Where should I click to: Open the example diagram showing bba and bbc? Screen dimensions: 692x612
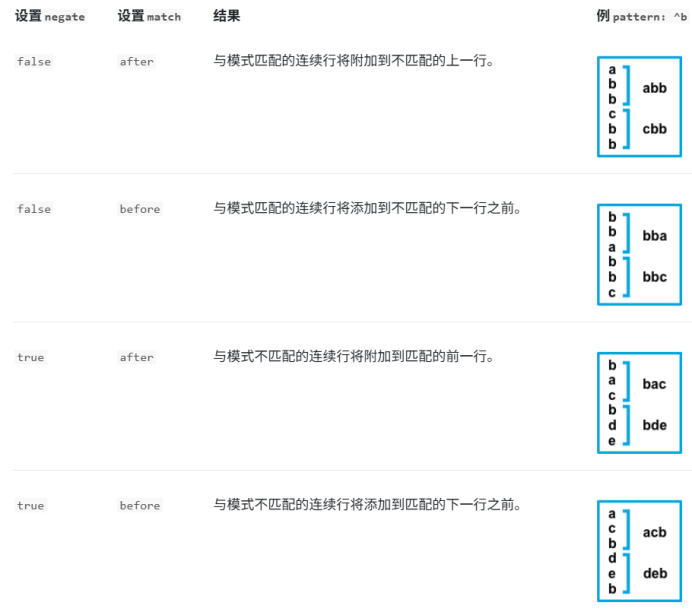(639, 255)
